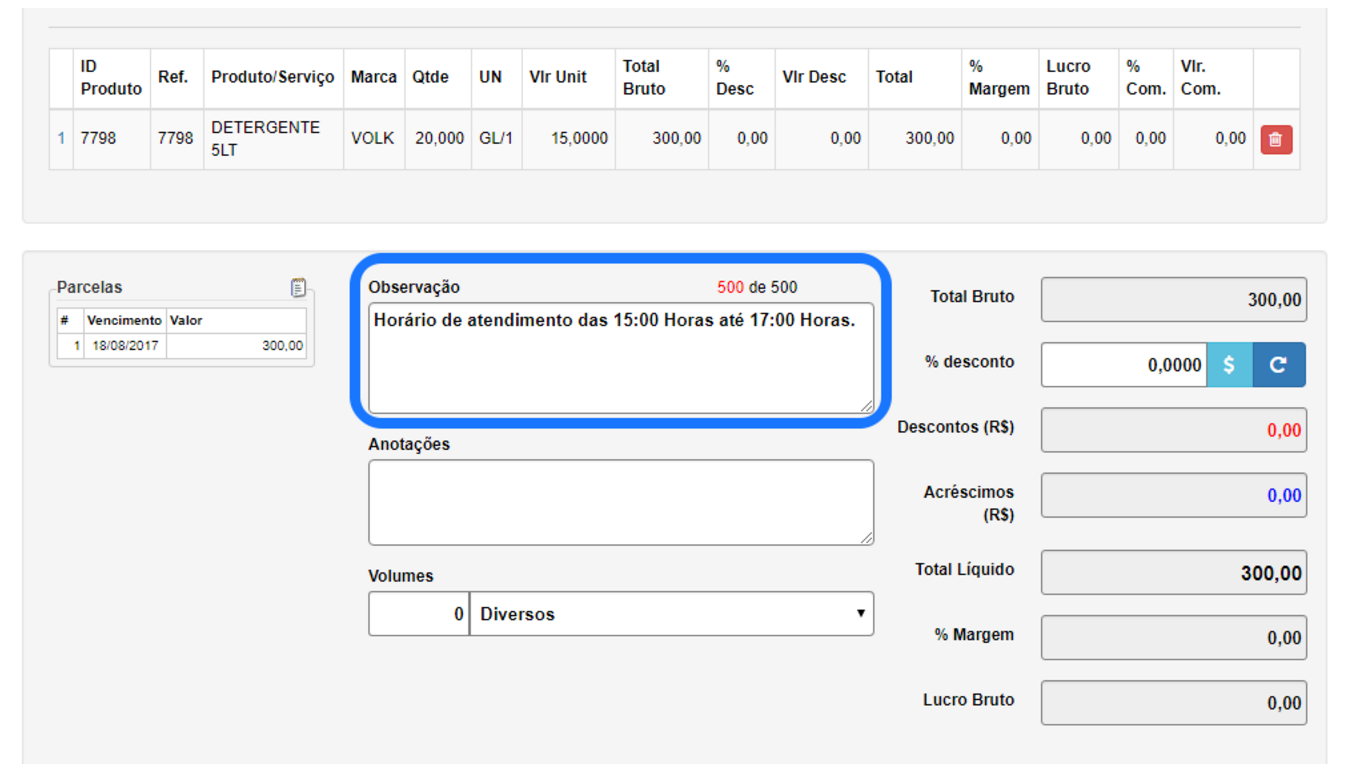Select the Total Bruto summary field

pyautogui.click(x=1173, y=300)
